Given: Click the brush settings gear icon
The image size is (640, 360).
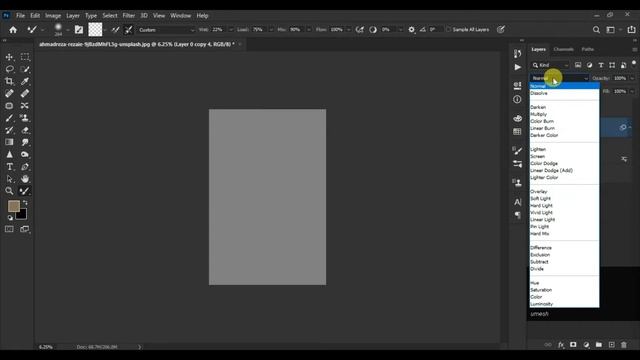Looking at the screenshot, I should click(x=411, y=29).
